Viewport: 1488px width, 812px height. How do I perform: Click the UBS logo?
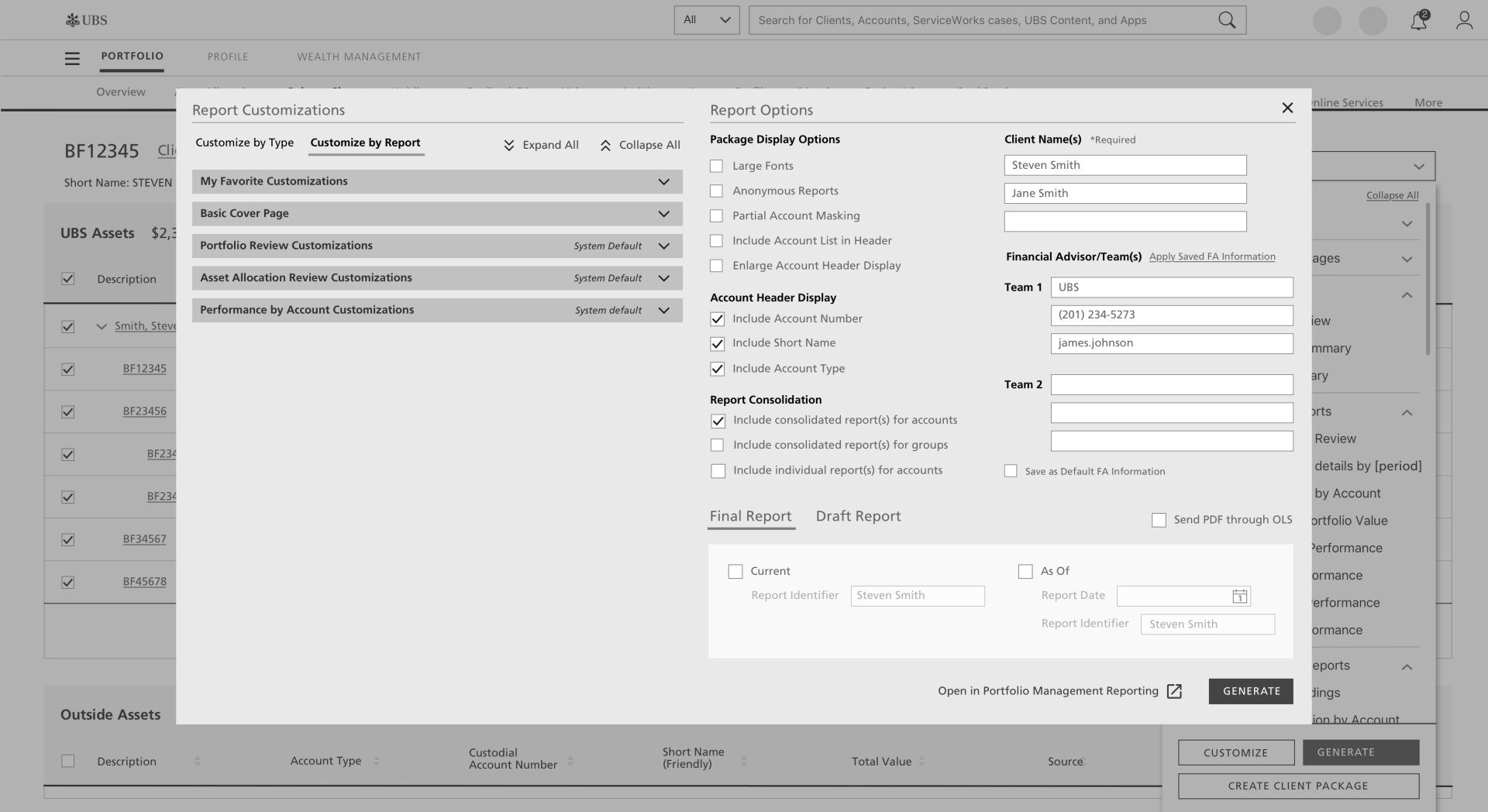click(x=86, y=20)
